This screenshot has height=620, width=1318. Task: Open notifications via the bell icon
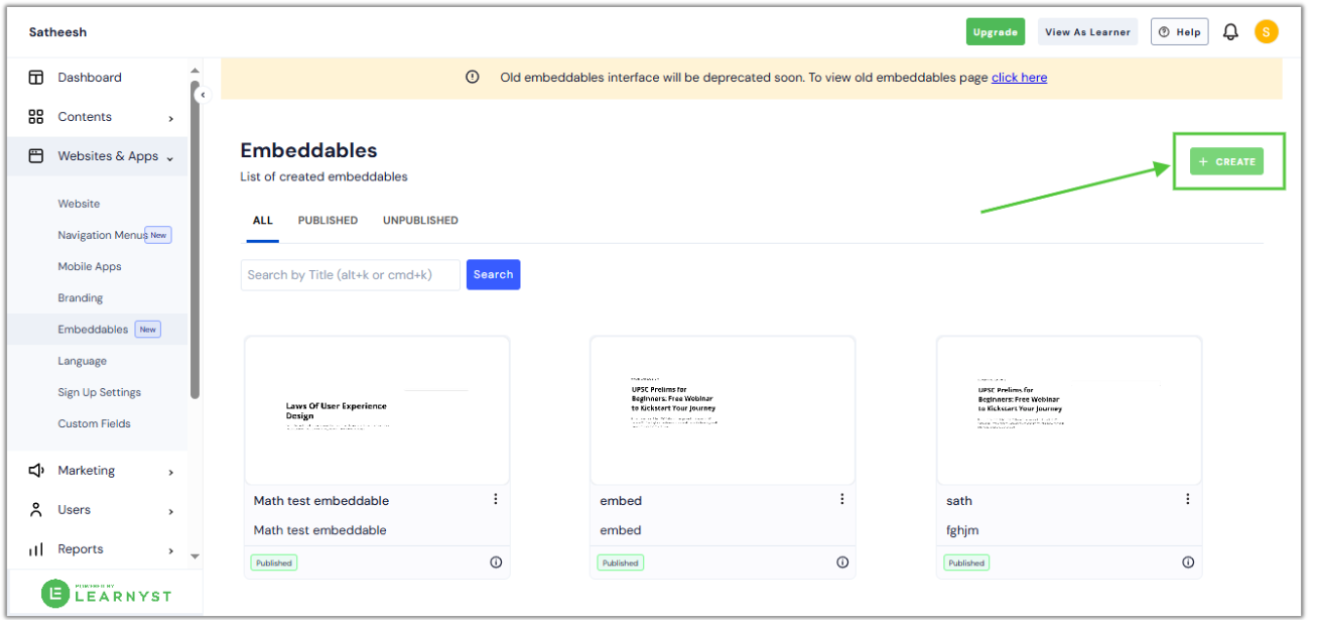(x=1230, y=31)
